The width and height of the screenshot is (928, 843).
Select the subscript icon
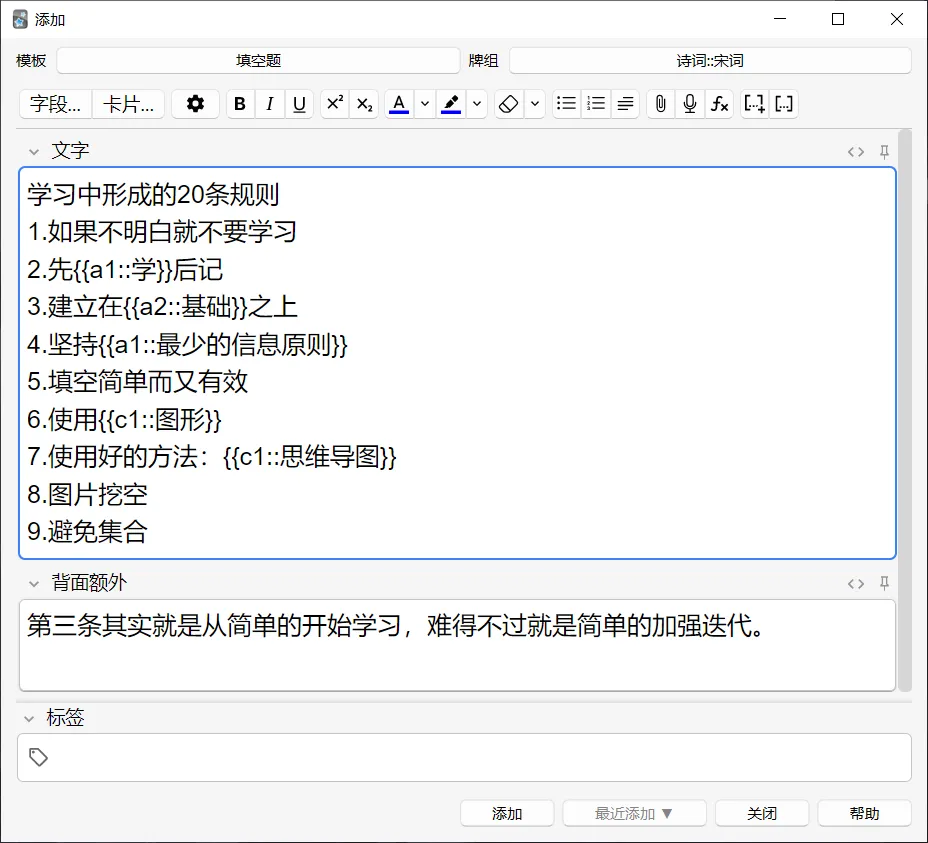click(364, 103)
